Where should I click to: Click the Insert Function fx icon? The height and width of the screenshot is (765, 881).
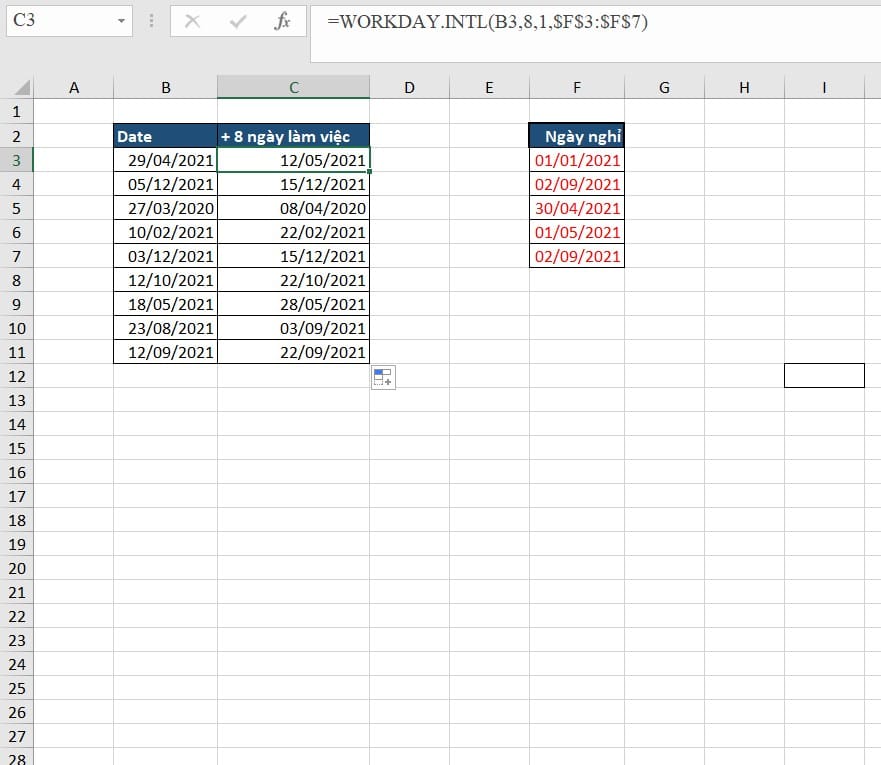(282, 21)
